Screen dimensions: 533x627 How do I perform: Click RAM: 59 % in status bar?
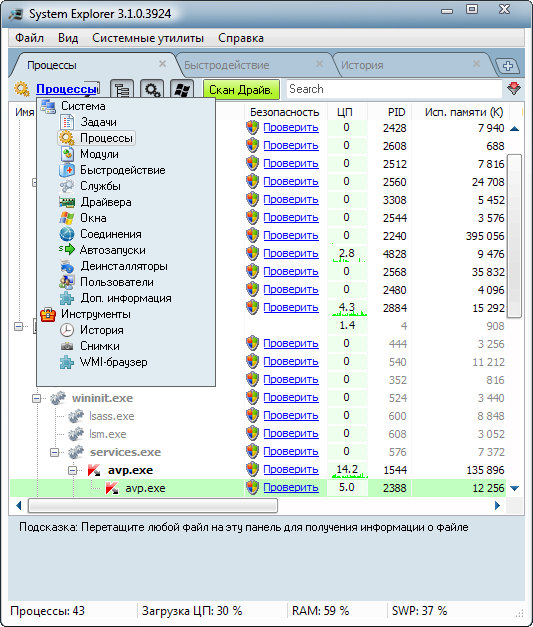(x=320, y=611)
